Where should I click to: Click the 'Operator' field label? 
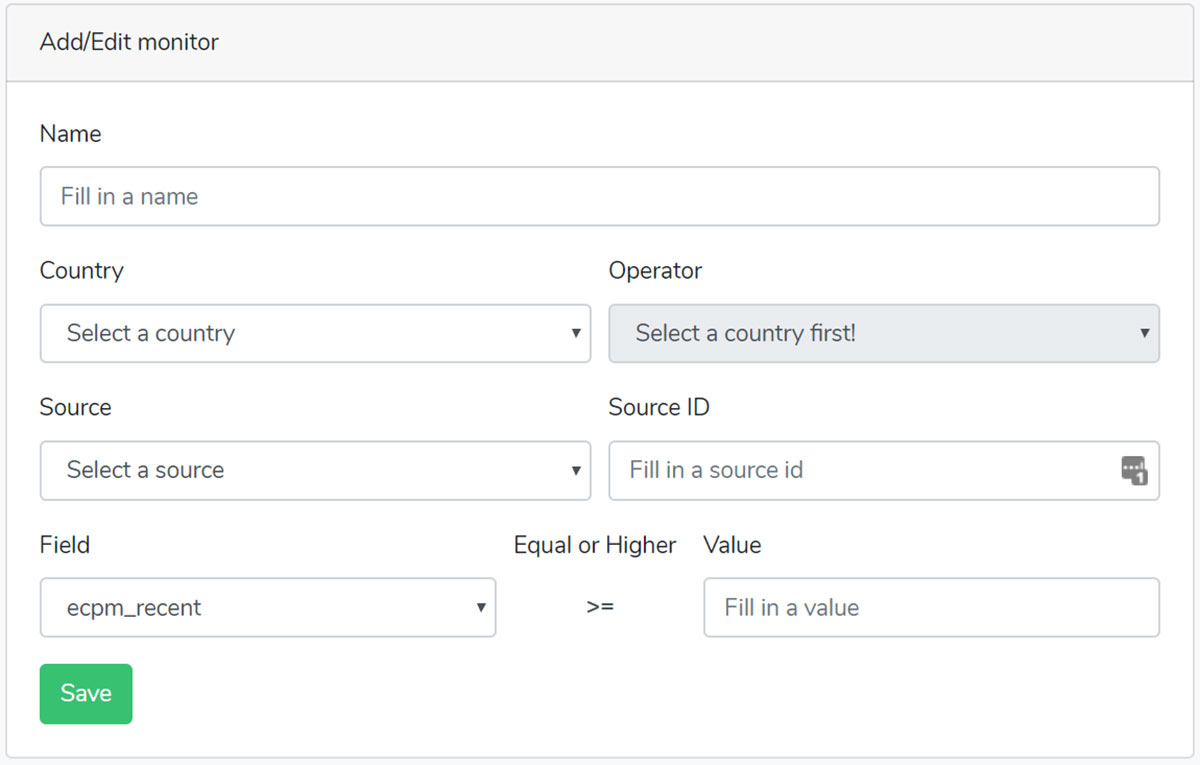tap(656, 271)
